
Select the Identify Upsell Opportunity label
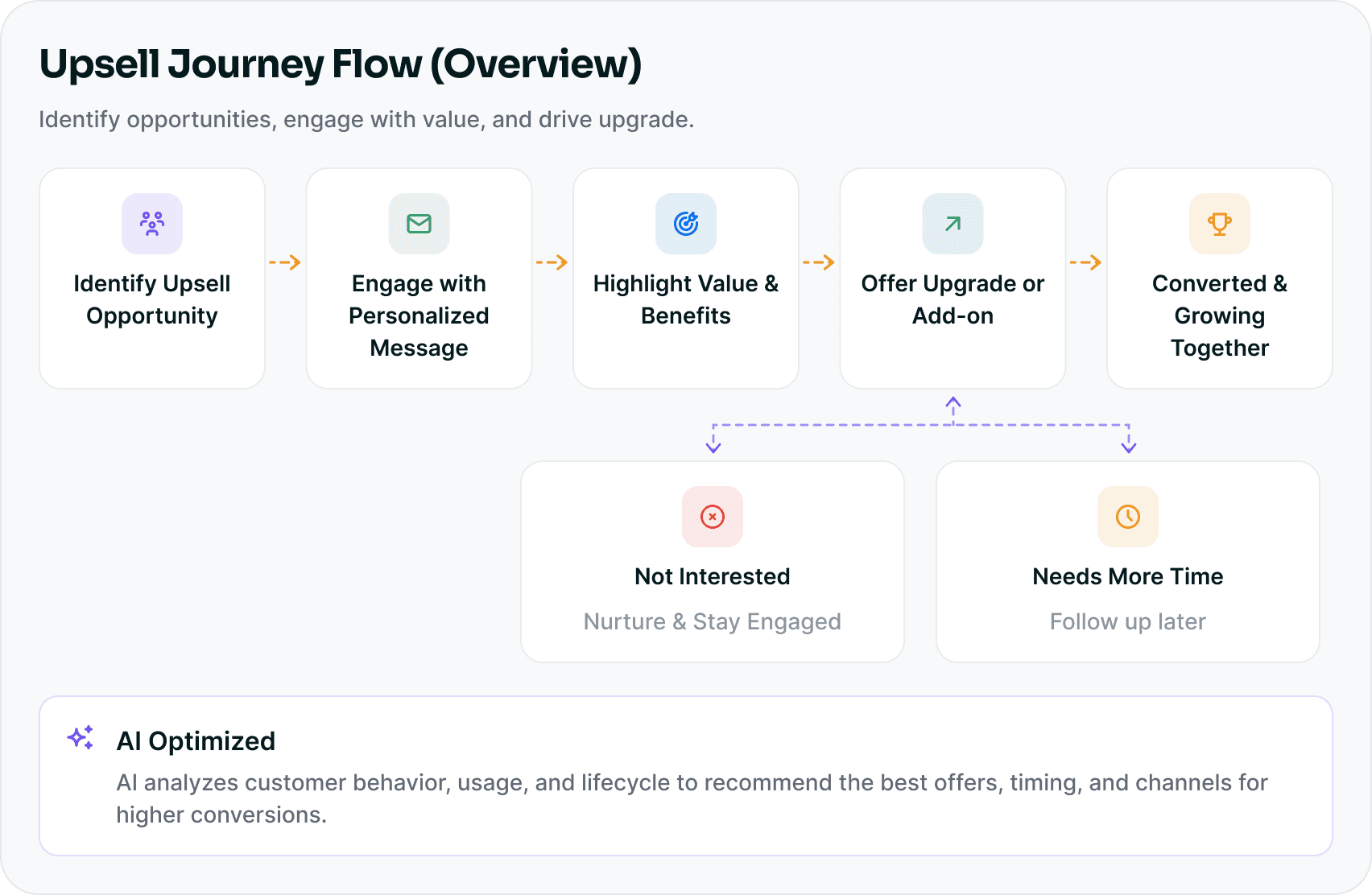[152, 299]
